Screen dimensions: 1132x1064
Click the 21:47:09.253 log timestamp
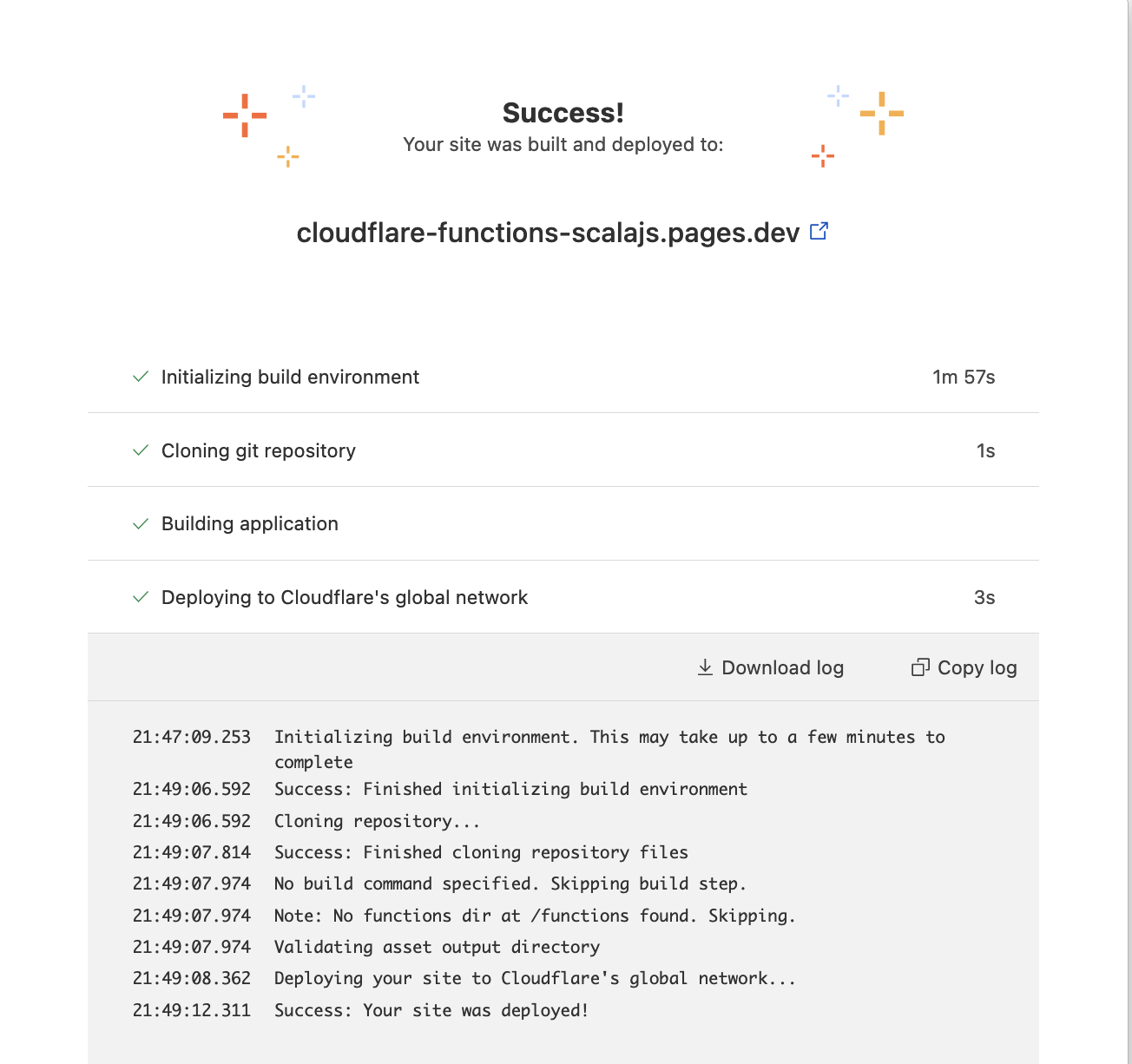coord(192,737)
